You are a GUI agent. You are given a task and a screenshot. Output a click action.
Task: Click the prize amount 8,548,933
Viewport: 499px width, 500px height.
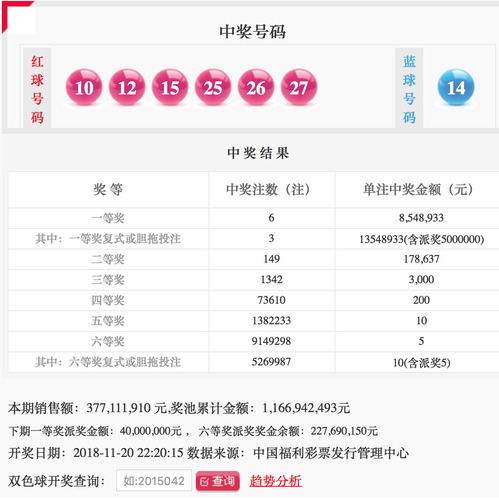click(x=421, y=218)
